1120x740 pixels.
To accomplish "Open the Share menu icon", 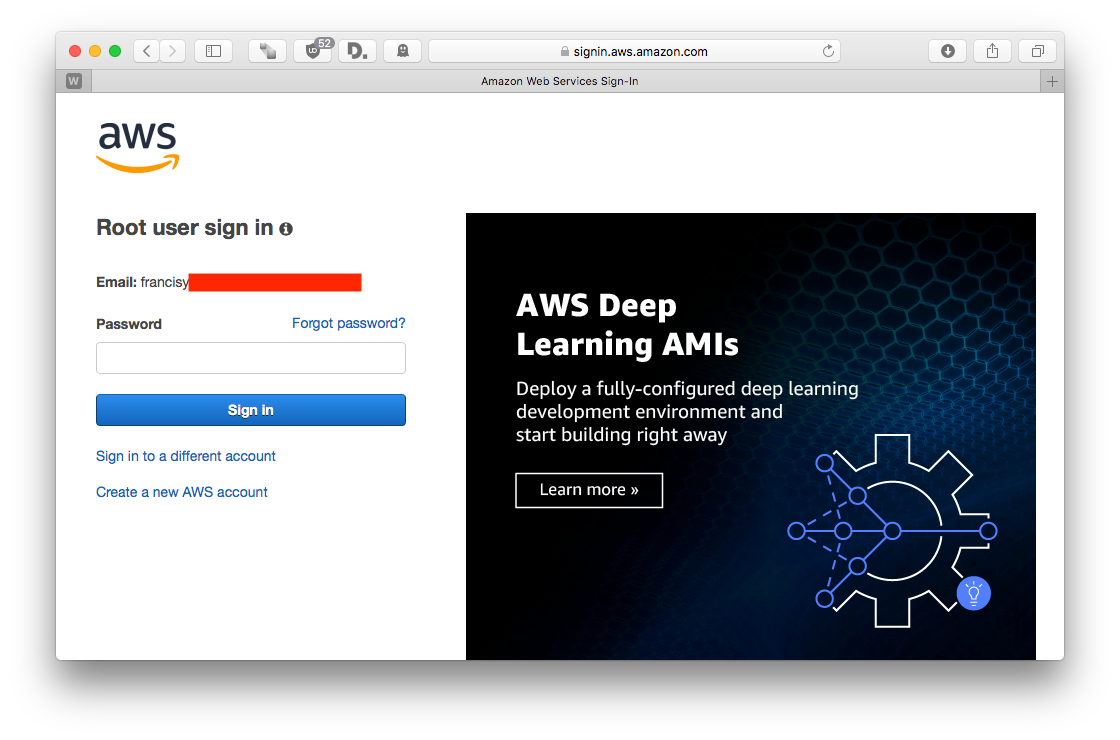I will click(x=992, y=51).
